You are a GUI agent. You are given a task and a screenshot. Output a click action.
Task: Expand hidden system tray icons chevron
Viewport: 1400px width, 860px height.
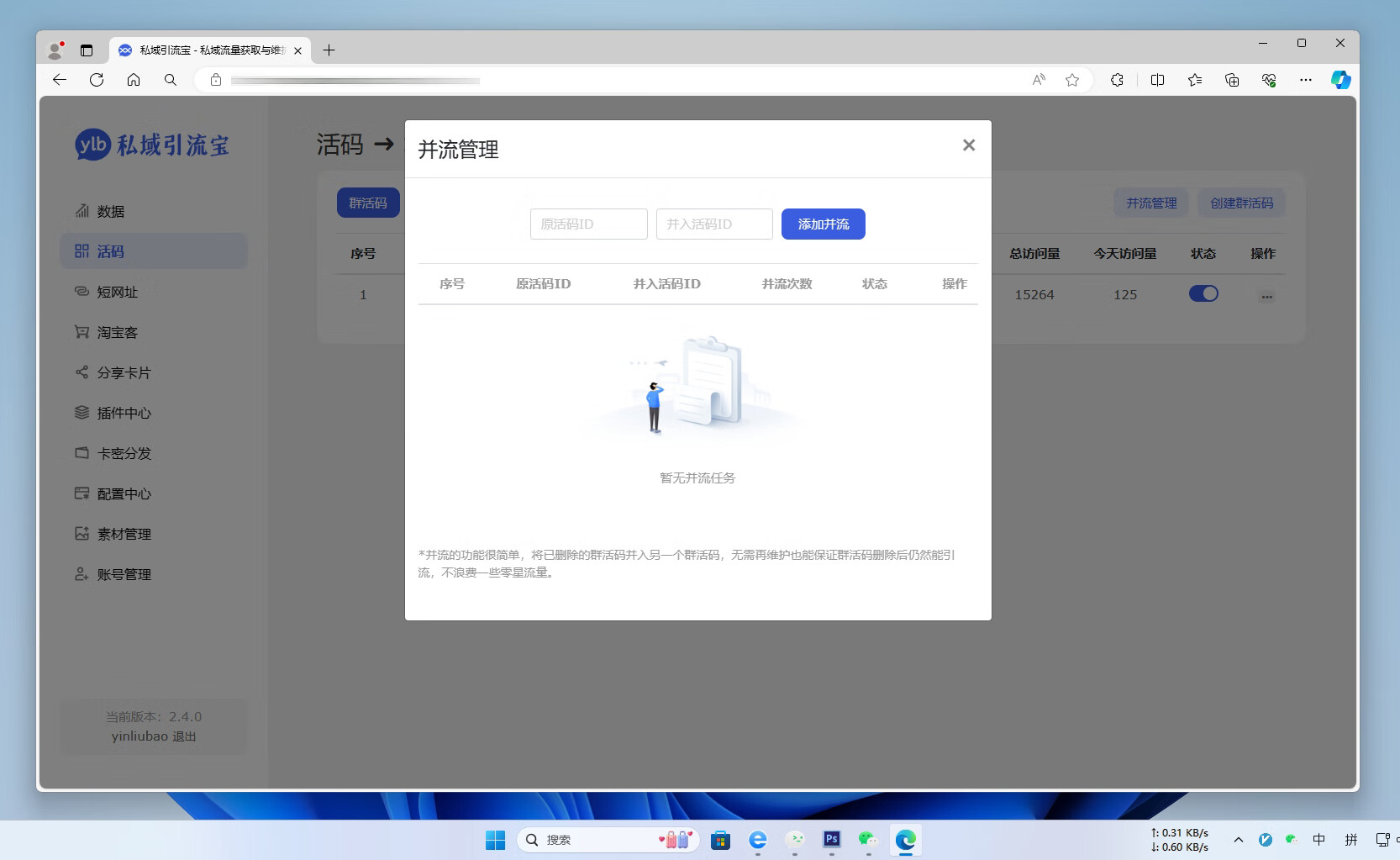(1238, 839)
